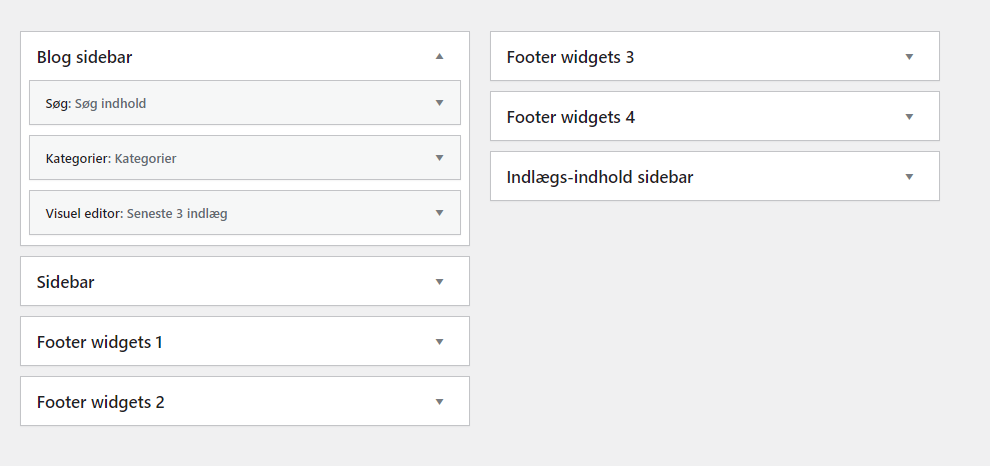Open the Visuel editor: Seneste 3 indlæg widget
Viewport: 990px width, 466px height.
click(x=137, y=213)
